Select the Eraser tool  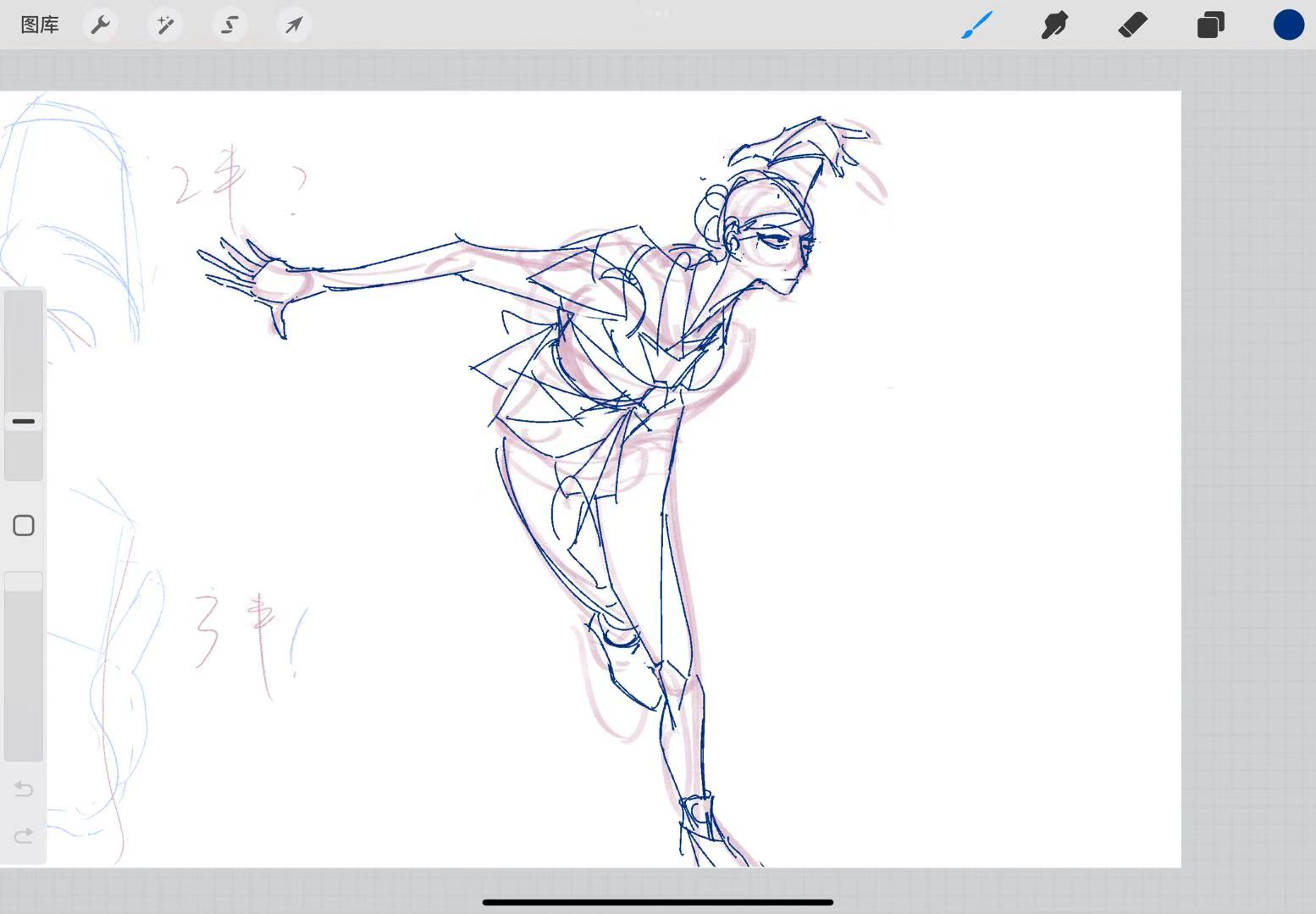[1132, 25]
